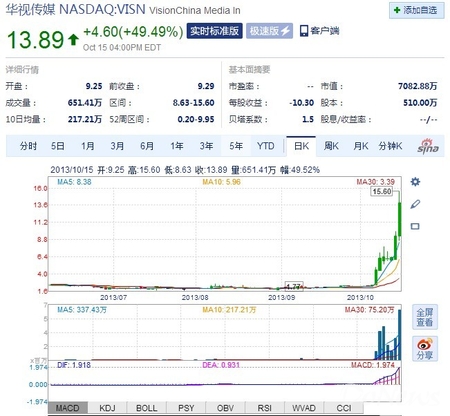Click the beta coefficient value 1.5
Screen dimensions: 450x416
coord(308,119)
